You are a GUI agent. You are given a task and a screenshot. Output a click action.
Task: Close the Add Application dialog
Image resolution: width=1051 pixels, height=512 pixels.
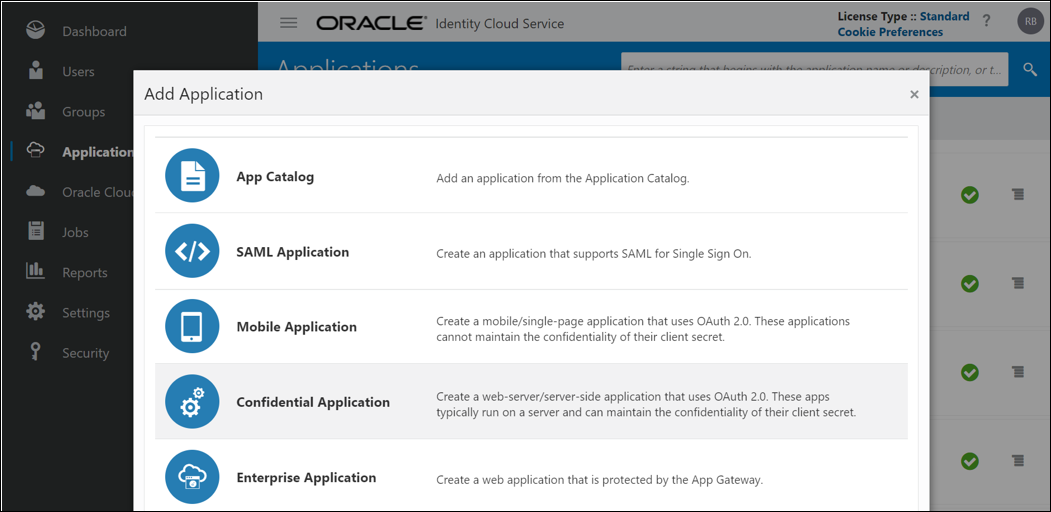point(914,94)
